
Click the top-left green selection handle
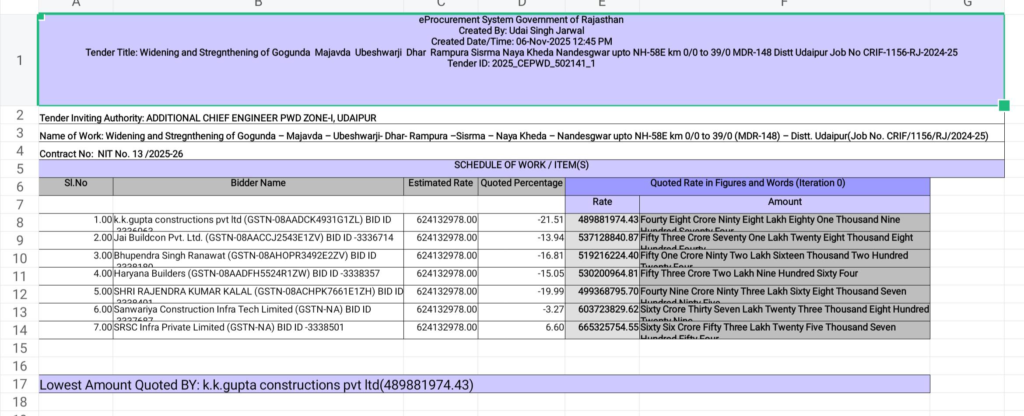click(x=40, y=16)
